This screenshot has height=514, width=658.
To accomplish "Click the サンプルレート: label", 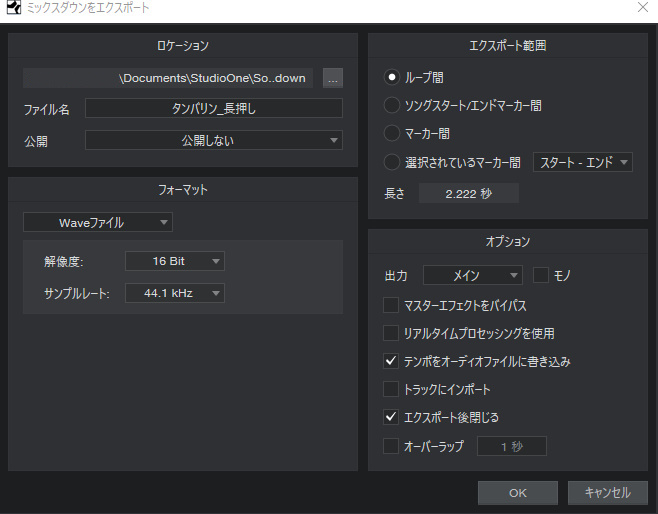I will (x=76, y=293).
